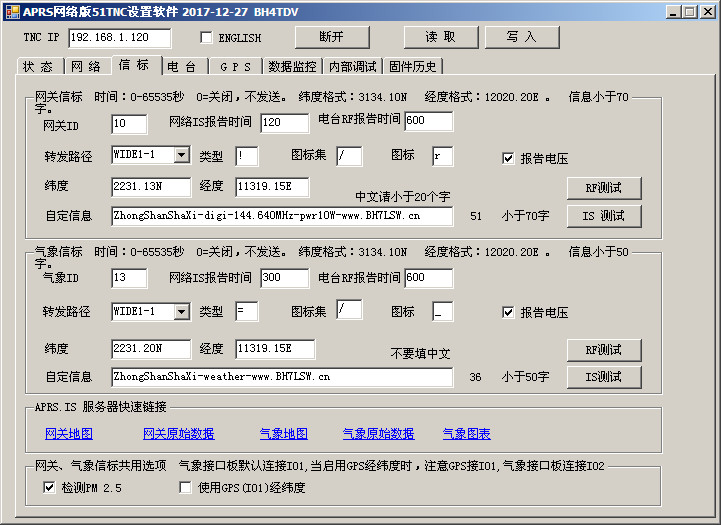The height and width of the screenshot is (525, 721).
Task: Open weather beacon 转发路径 dropdown
Action: (x=181, y=312)
